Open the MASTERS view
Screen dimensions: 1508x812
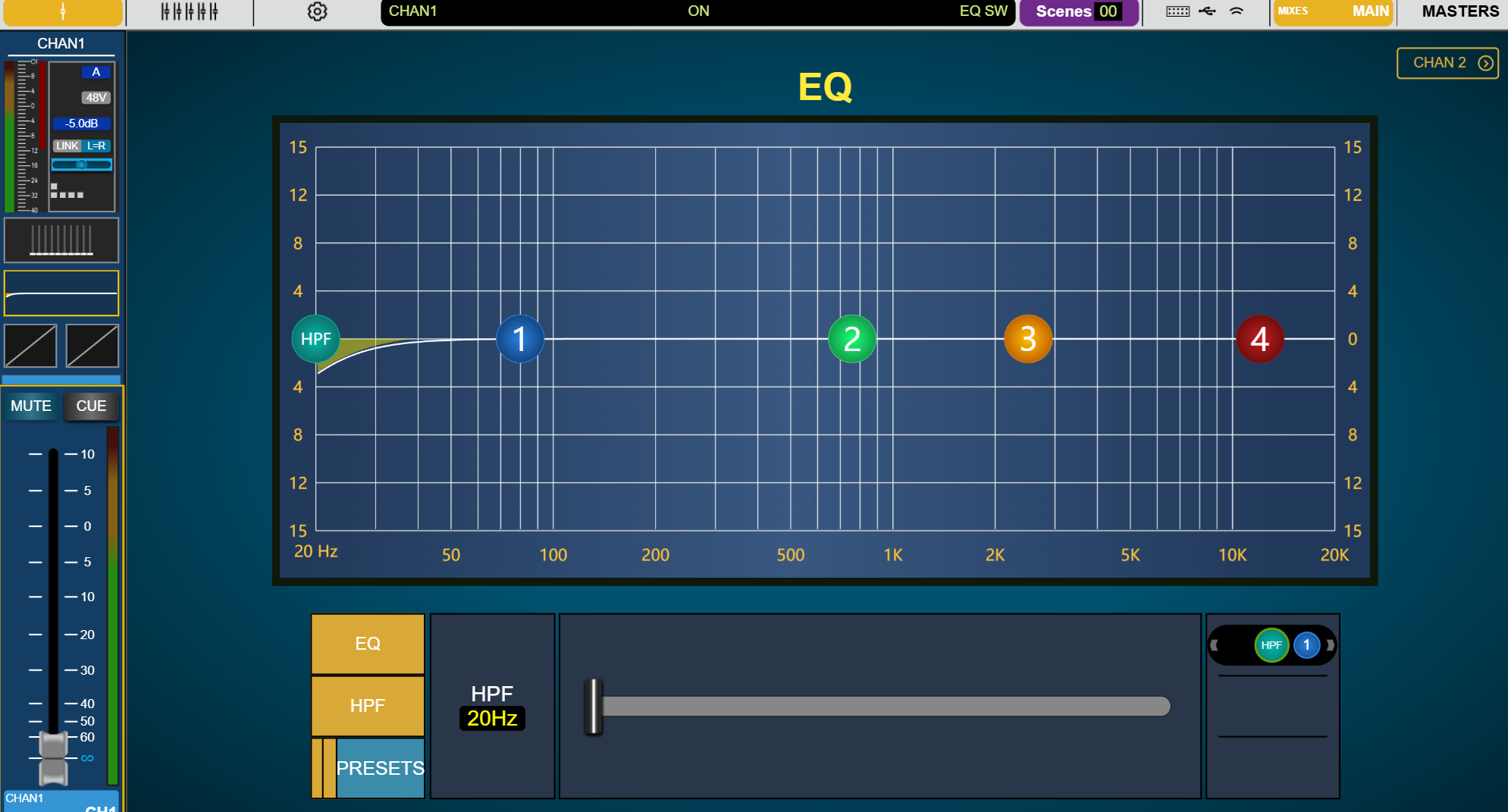(x=1460, y=12)
